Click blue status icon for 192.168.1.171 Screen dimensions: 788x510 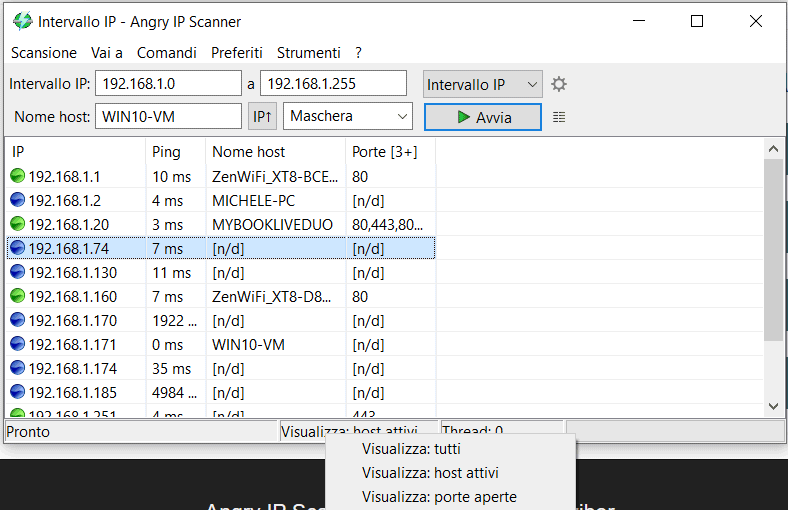18,344
